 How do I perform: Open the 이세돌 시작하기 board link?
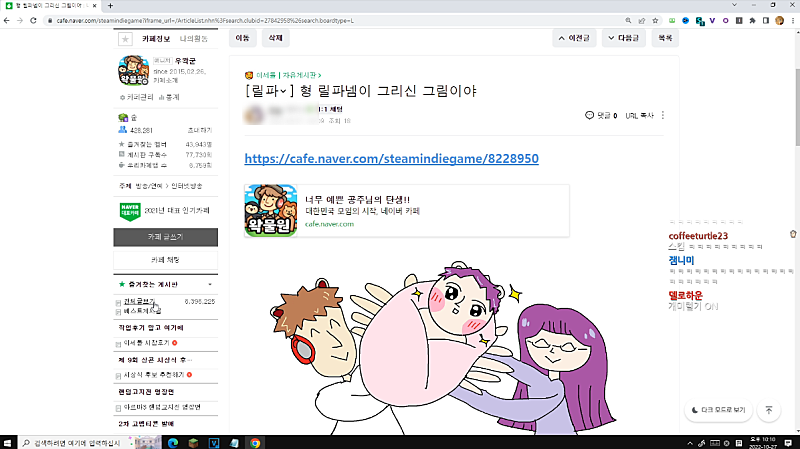pyautogui.click(x=146, y=343)
